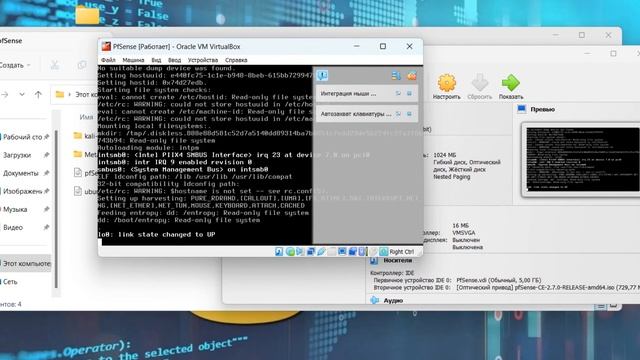Toggle the notification center speech-bubble icon
Image resolution: width=640 pixels, height=360 pixels.
(322, 76)
